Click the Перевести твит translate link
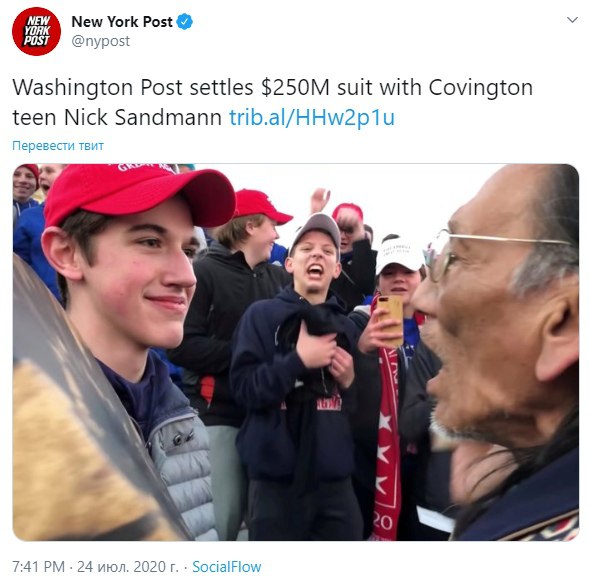 click(x=58, y=146)
